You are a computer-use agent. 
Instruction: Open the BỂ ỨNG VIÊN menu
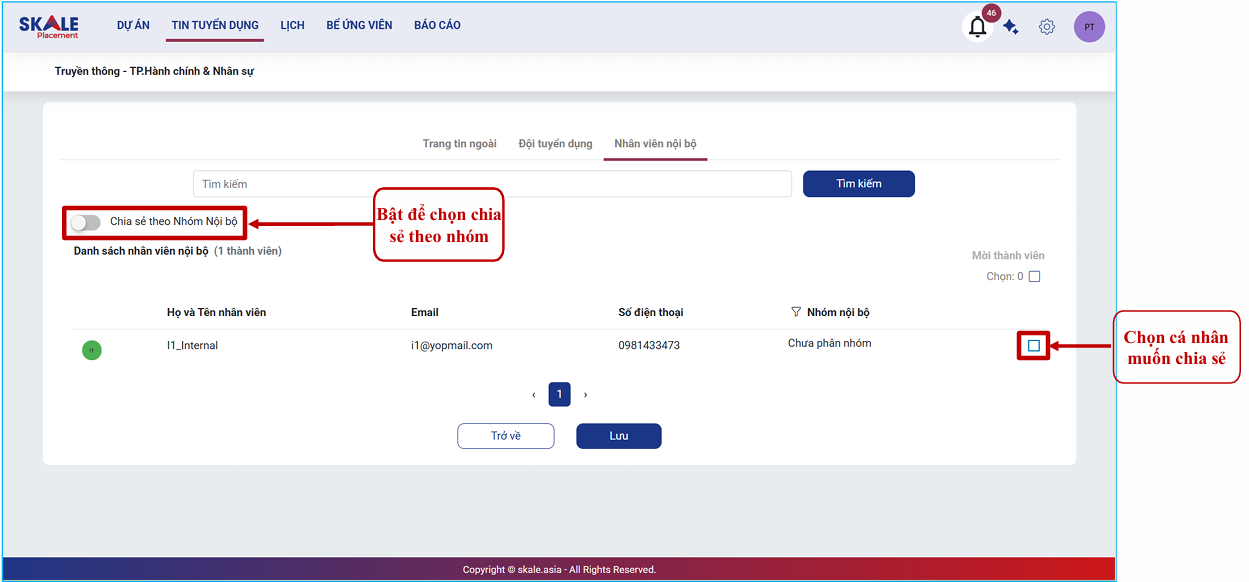pos(359,25)
